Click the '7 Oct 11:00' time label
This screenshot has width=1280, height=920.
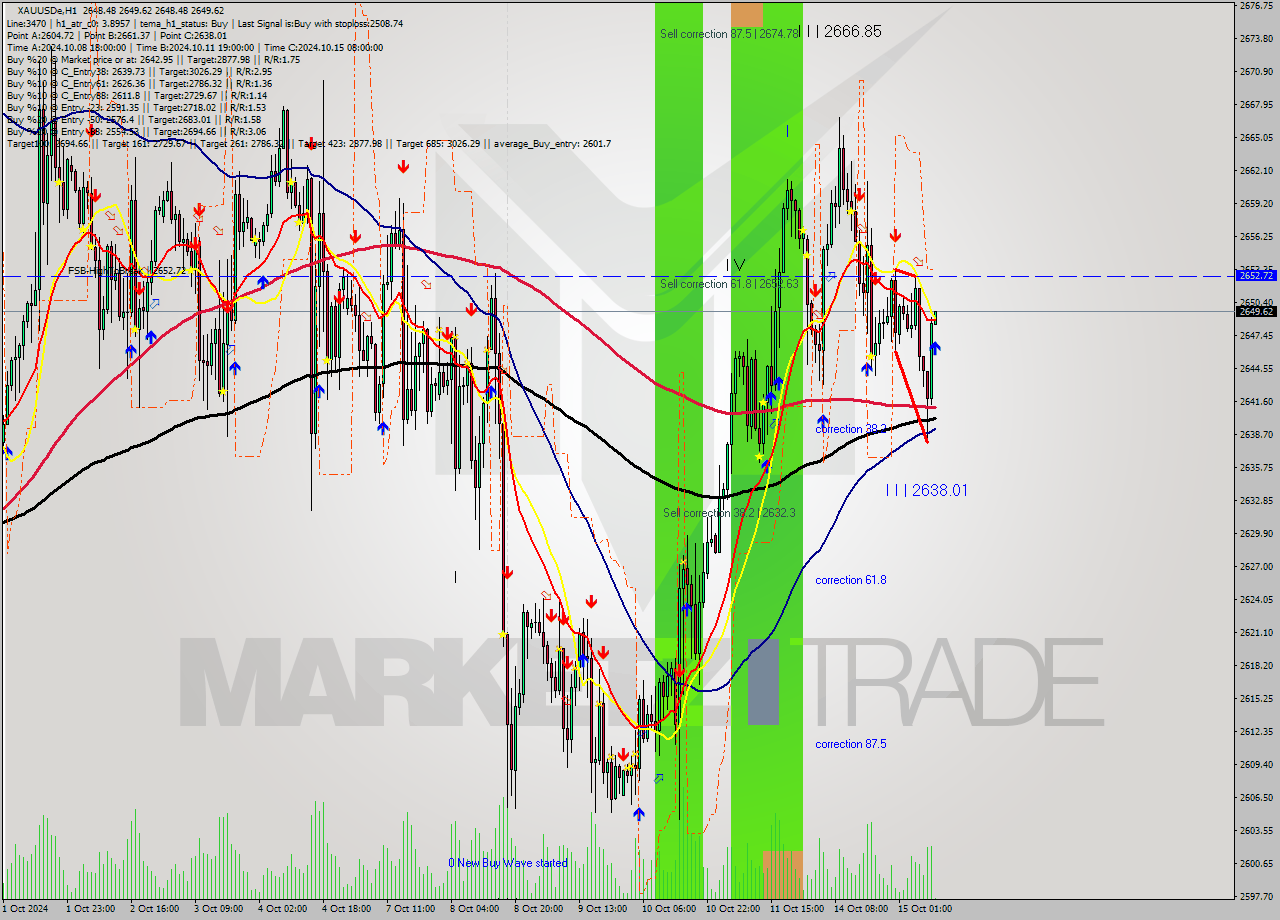[411, 909]
